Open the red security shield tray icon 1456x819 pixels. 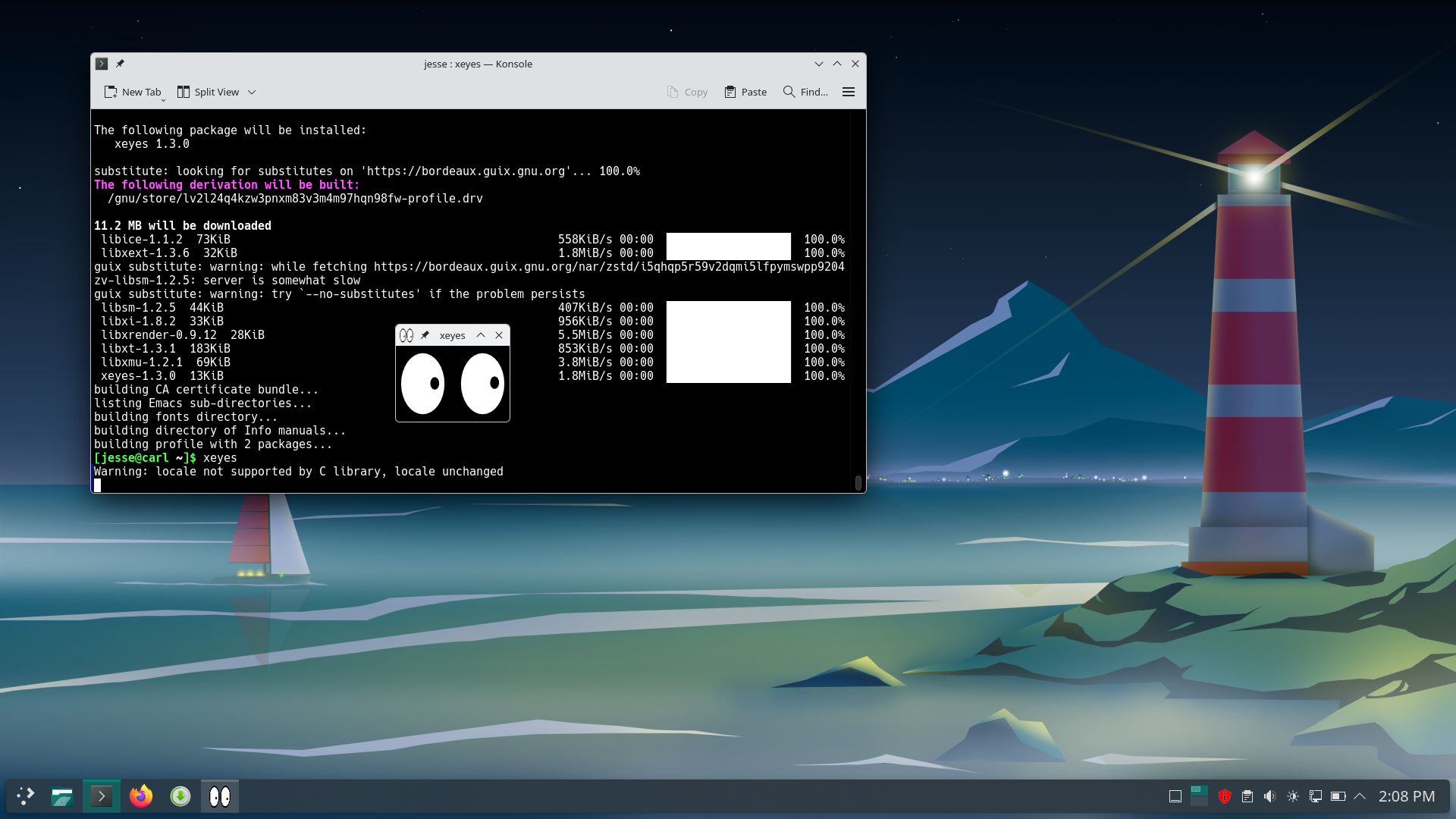(x=1225, y=796)
